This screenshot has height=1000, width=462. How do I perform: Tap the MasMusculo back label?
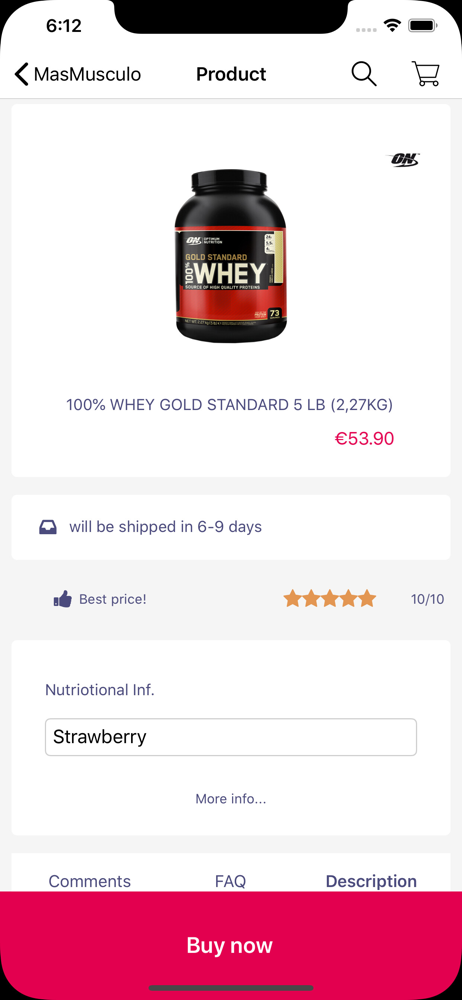click(87, 75)
